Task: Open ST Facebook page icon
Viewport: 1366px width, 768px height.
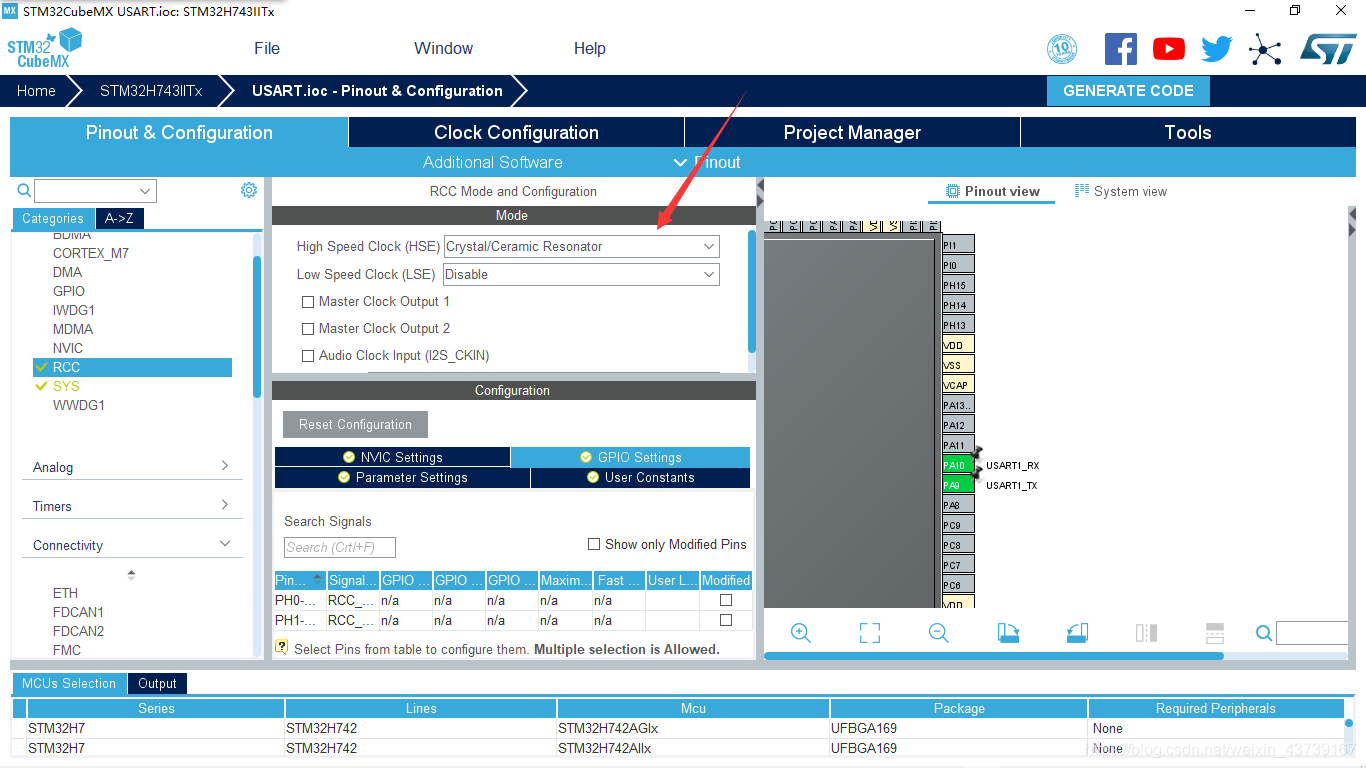Action: pyautogui.click(x=1121, y=48)
